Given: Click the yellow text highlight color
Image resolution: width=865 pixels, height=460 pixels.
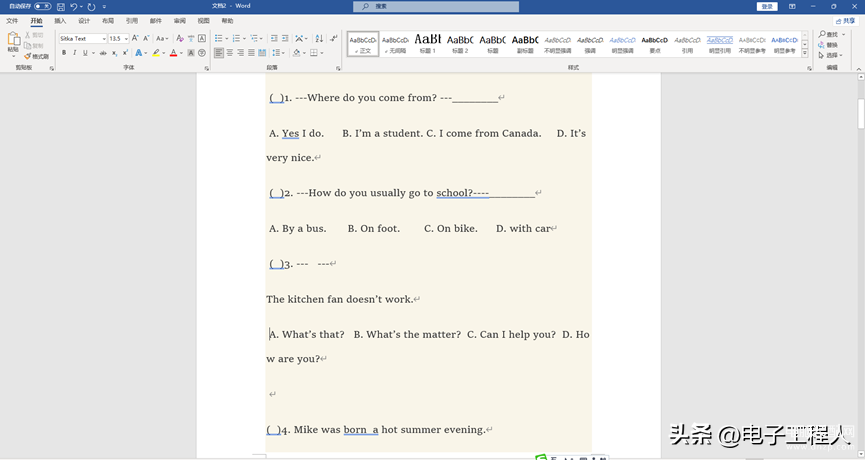Looking at the screenshot, I should (156, 53).
